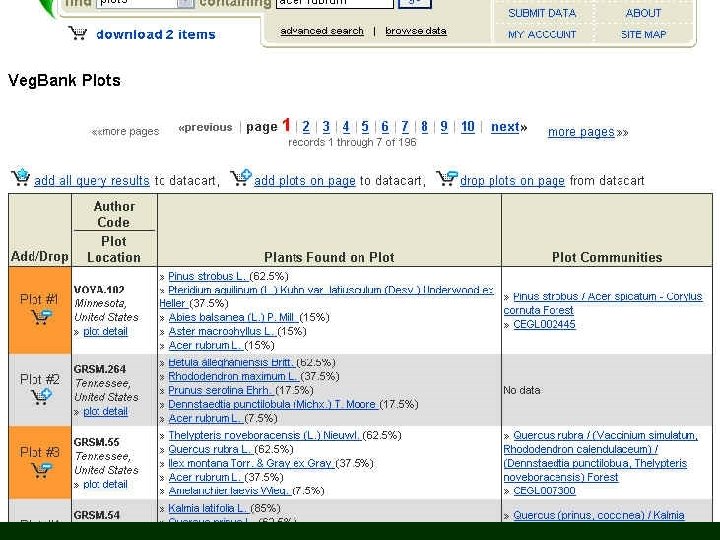Open plot detail for GRSM.55

pyautogui.click(x=105, y=484)
